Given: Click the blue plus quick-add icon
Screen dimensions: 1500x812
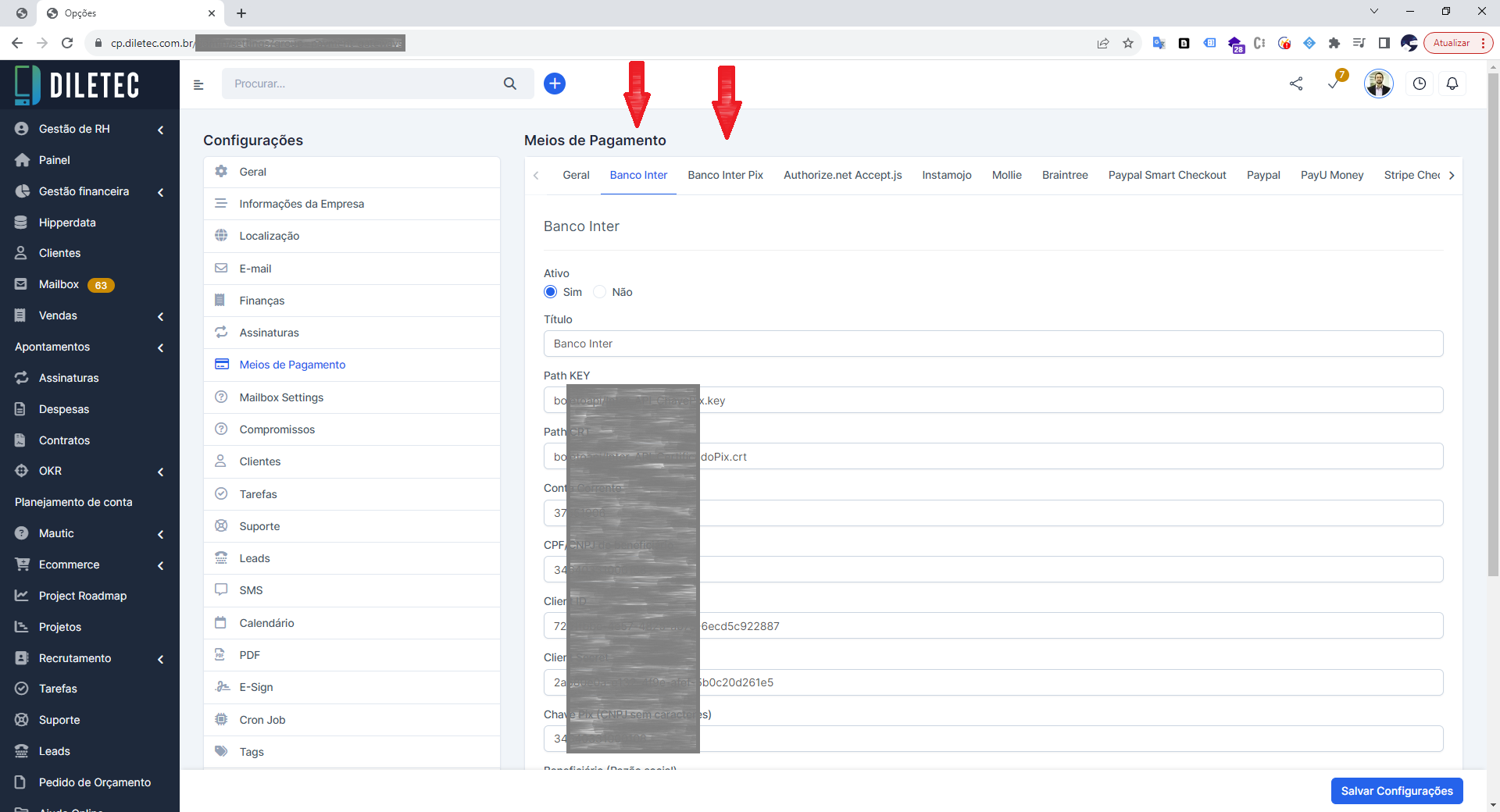Looking at the screenshot, I should click(555, 84).
